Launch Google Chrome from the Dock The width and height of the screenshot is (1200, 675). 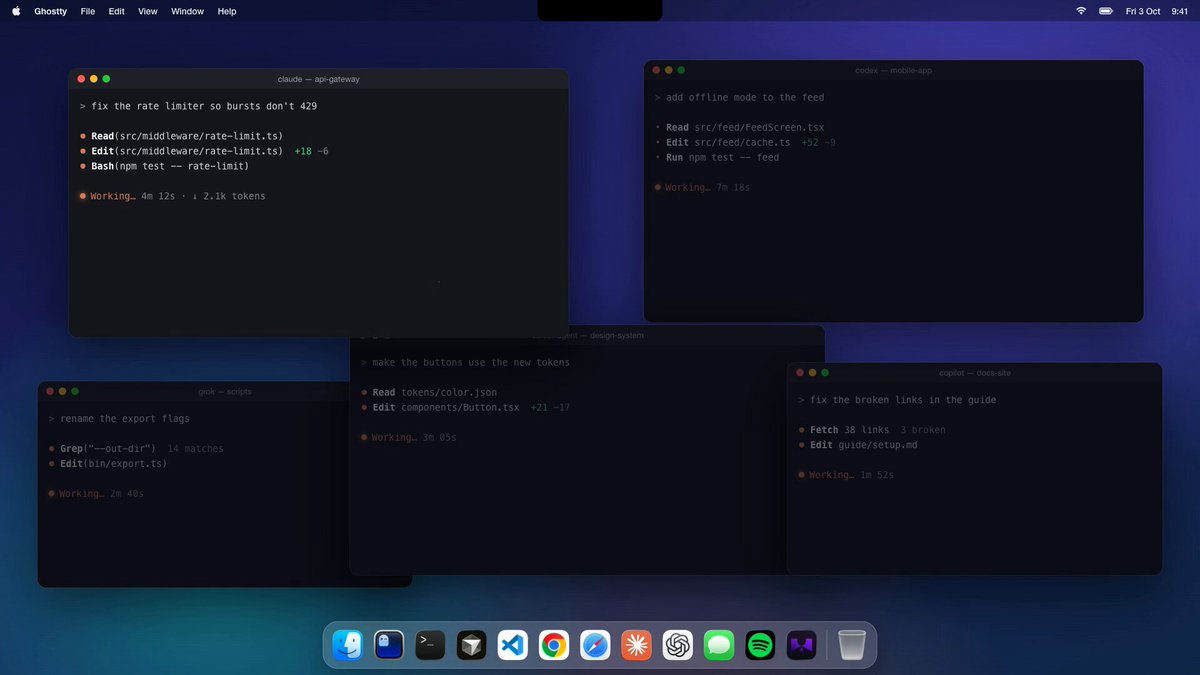pyautogui.click(x=554, y=645)
